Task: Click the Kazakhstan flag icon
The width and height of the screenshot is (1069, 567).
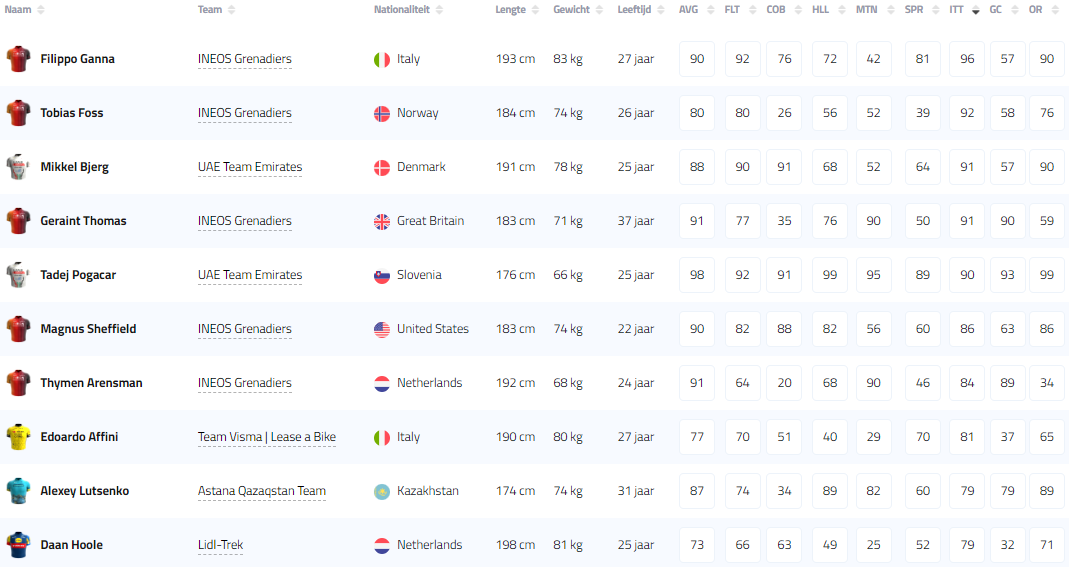Action: point(381,491)
